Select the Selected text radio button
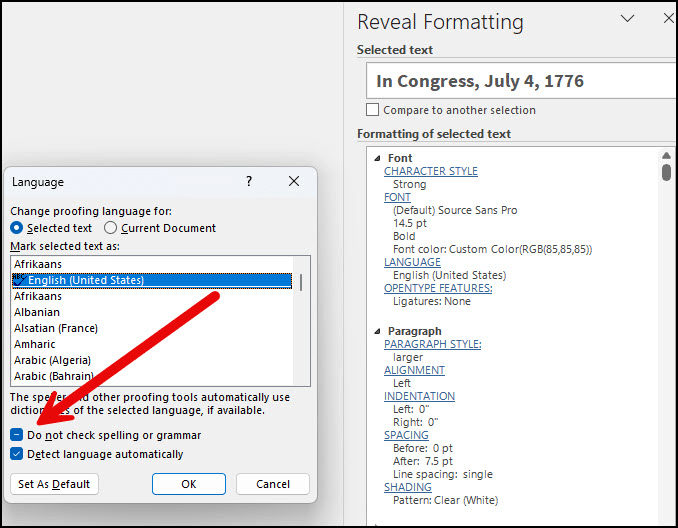 click(x=17, y=228)
